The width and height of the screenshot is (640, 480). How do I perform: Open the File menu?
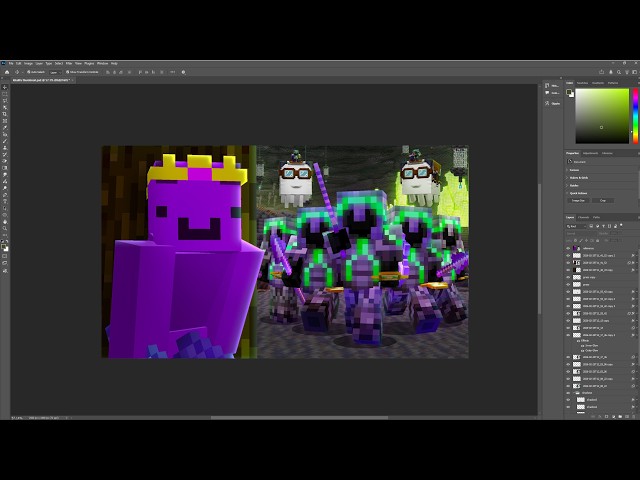coord(11,63)
